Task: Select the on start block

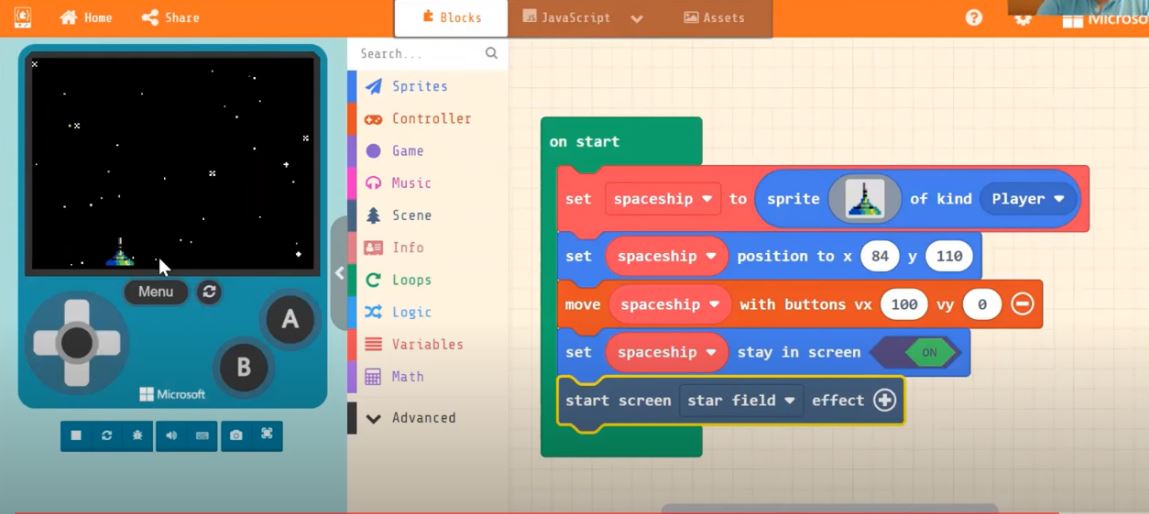Action: click(x=585, y=142)
